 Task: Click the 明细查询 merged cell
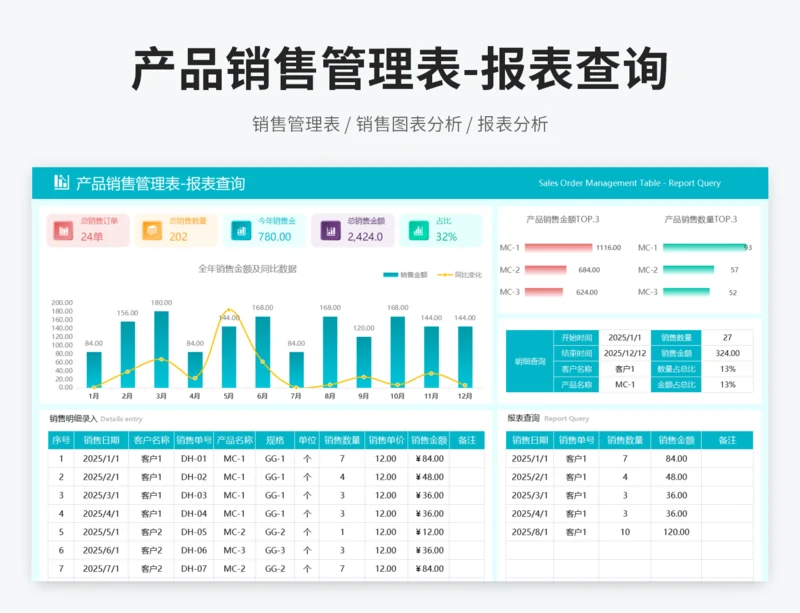pyautogui.click(x=530, y=361)
